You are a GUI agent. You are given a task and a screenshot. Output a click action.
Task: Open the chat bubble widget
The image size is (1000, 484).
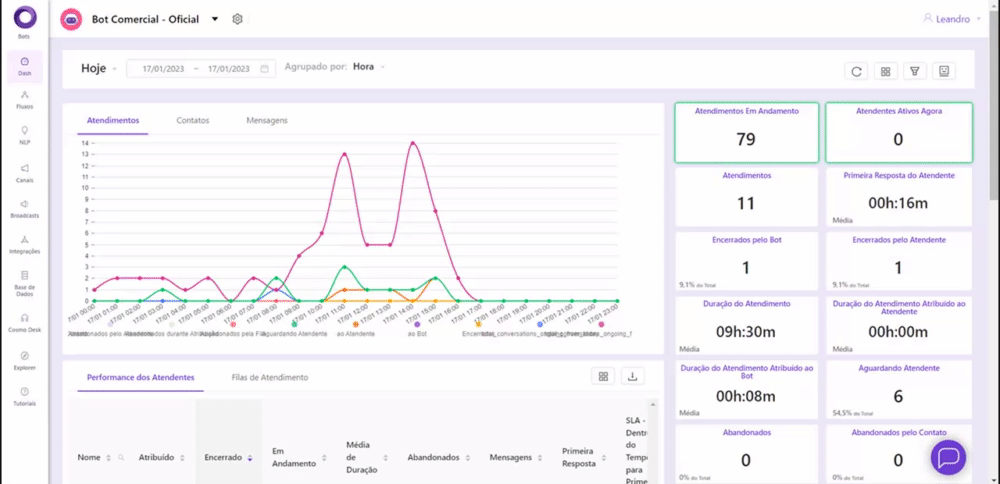947,456
